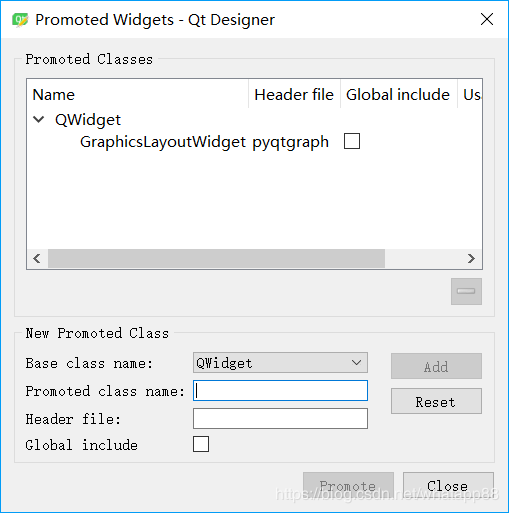Click the Promote button
Image resolution: width=509 pixels, height=513 pixels.
[348, 485]
